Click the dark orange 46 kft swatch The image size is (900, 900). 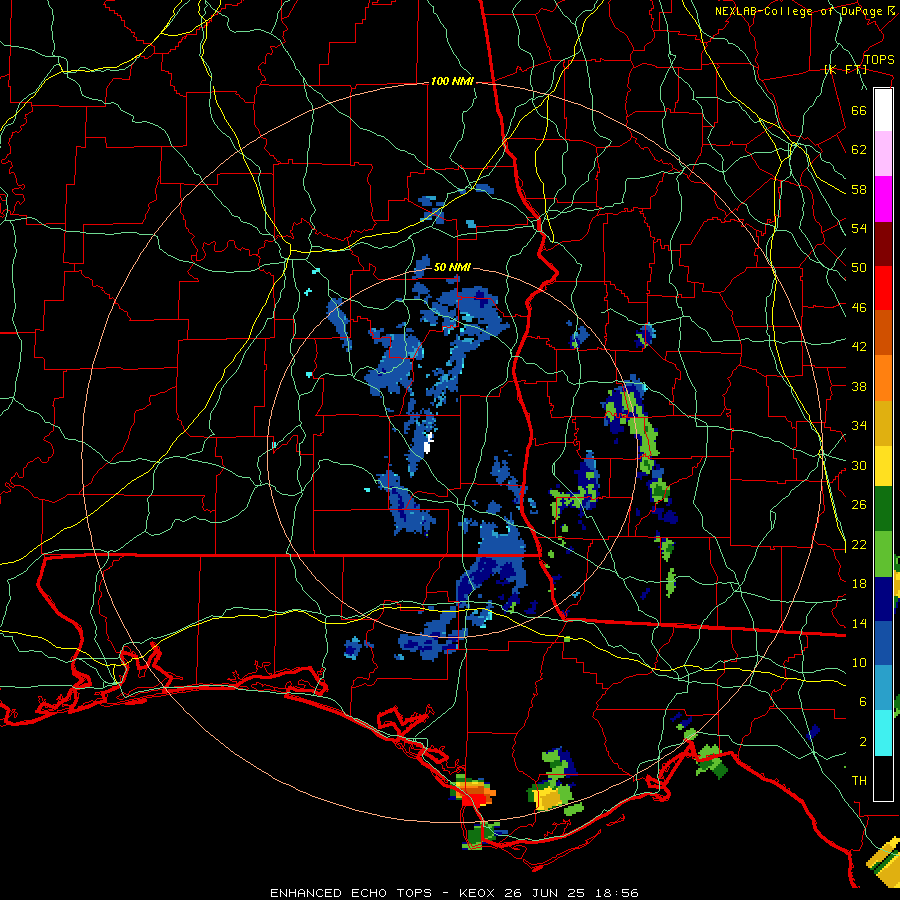[883, 333]
